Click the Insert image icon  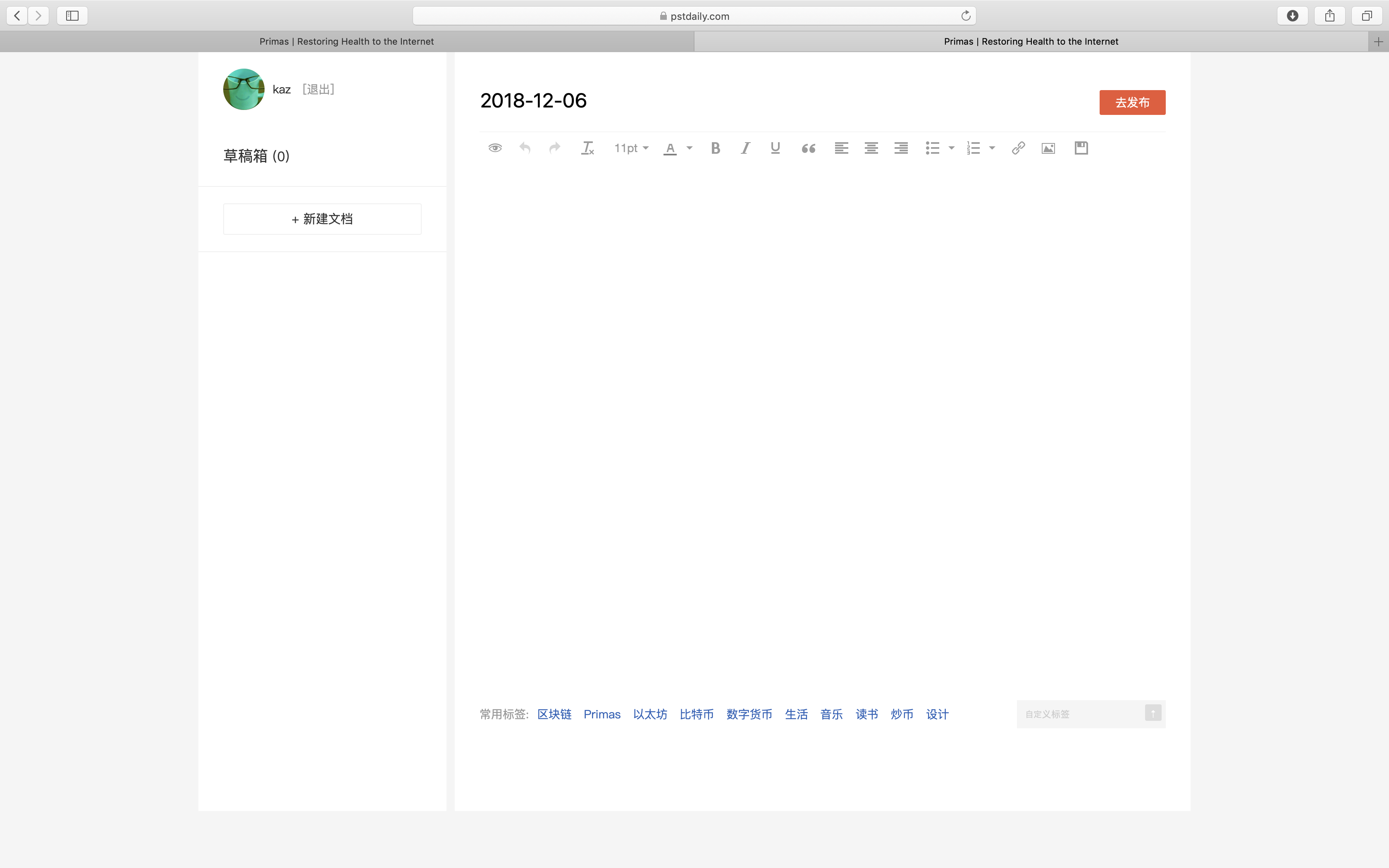pos(1048,148)
